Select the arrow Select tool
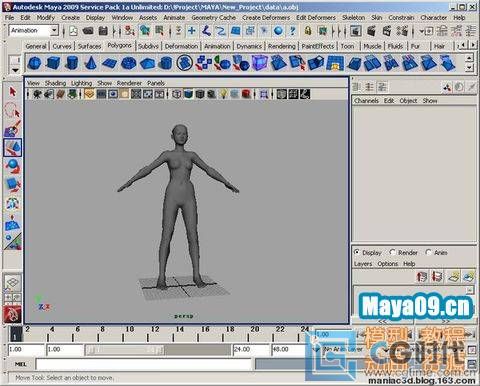The height and width of the screenshot is (386, 480). 13,91
